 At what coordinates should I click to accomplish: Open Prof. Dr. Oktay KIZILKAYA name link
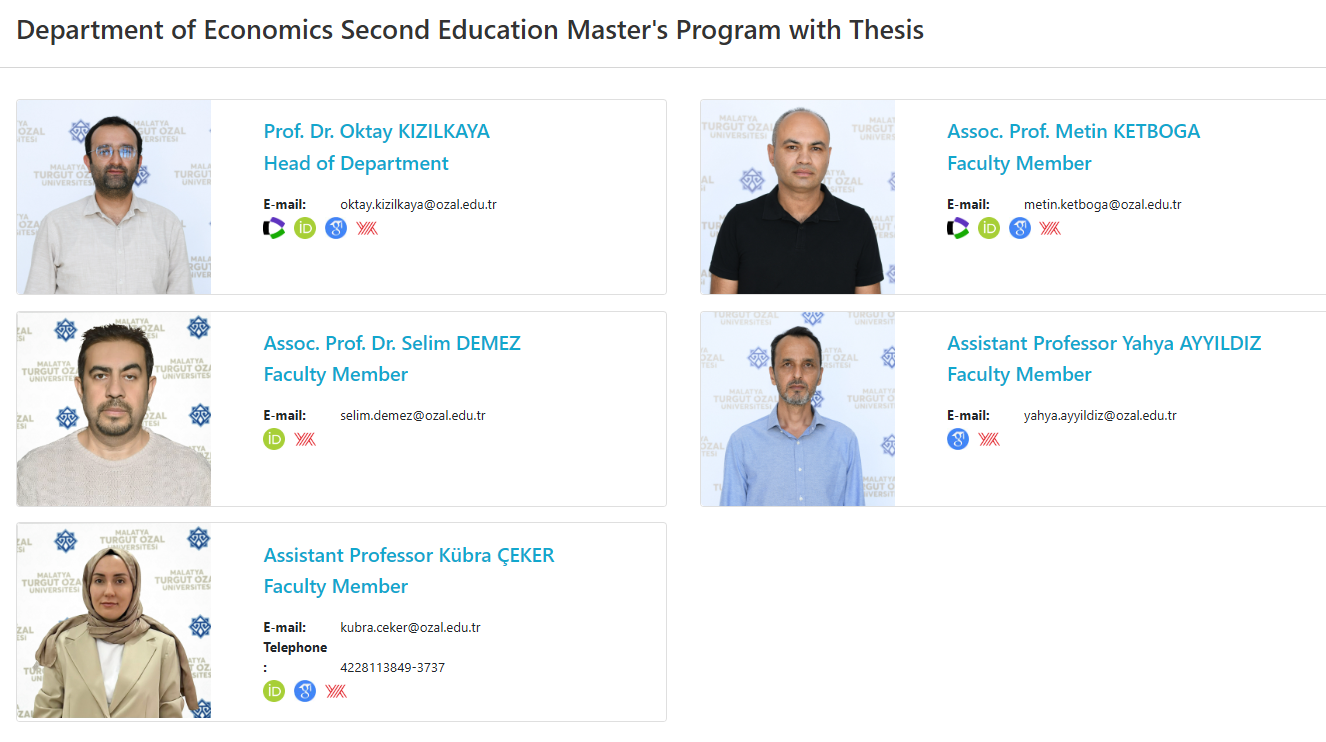[x=376, y=131]
